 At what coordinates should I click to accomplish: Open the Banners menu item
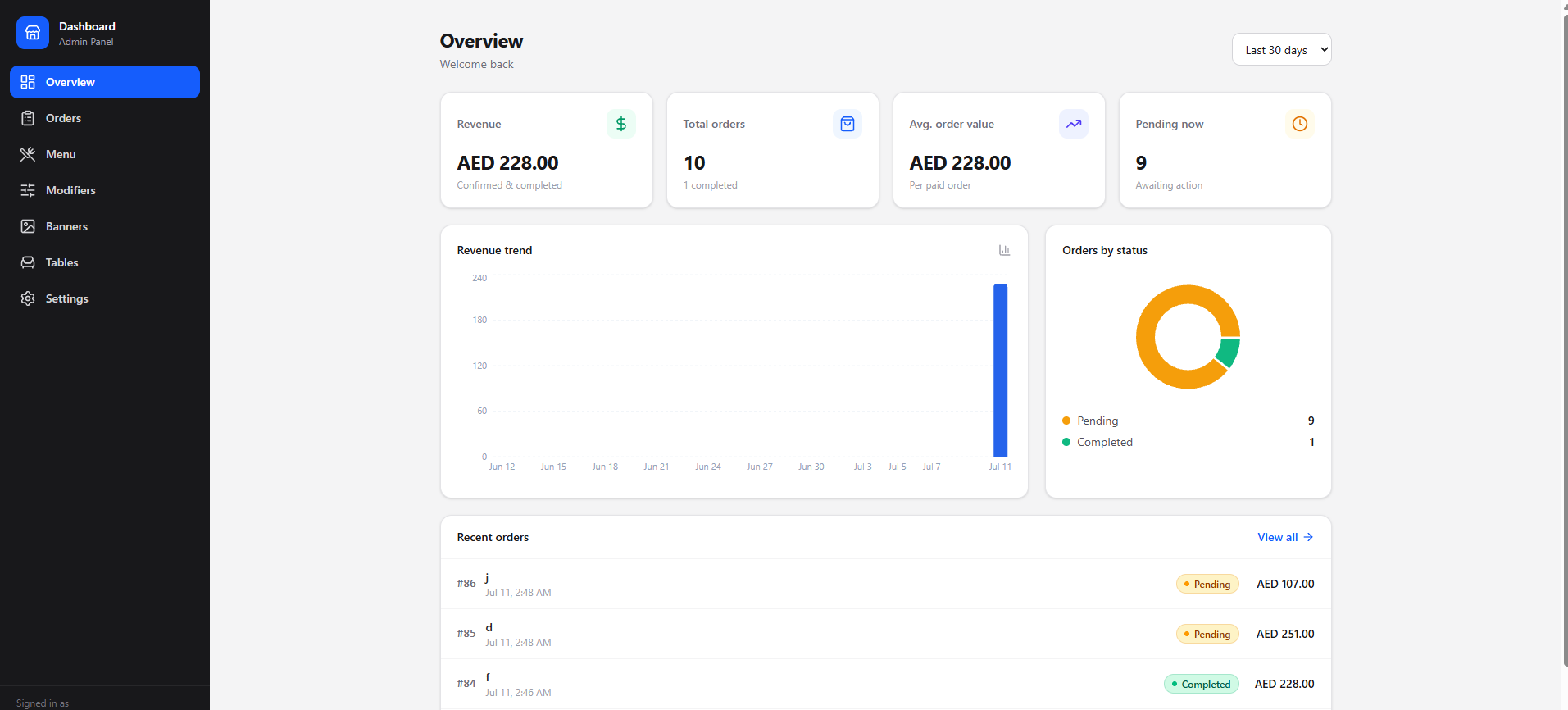[105, 226]
